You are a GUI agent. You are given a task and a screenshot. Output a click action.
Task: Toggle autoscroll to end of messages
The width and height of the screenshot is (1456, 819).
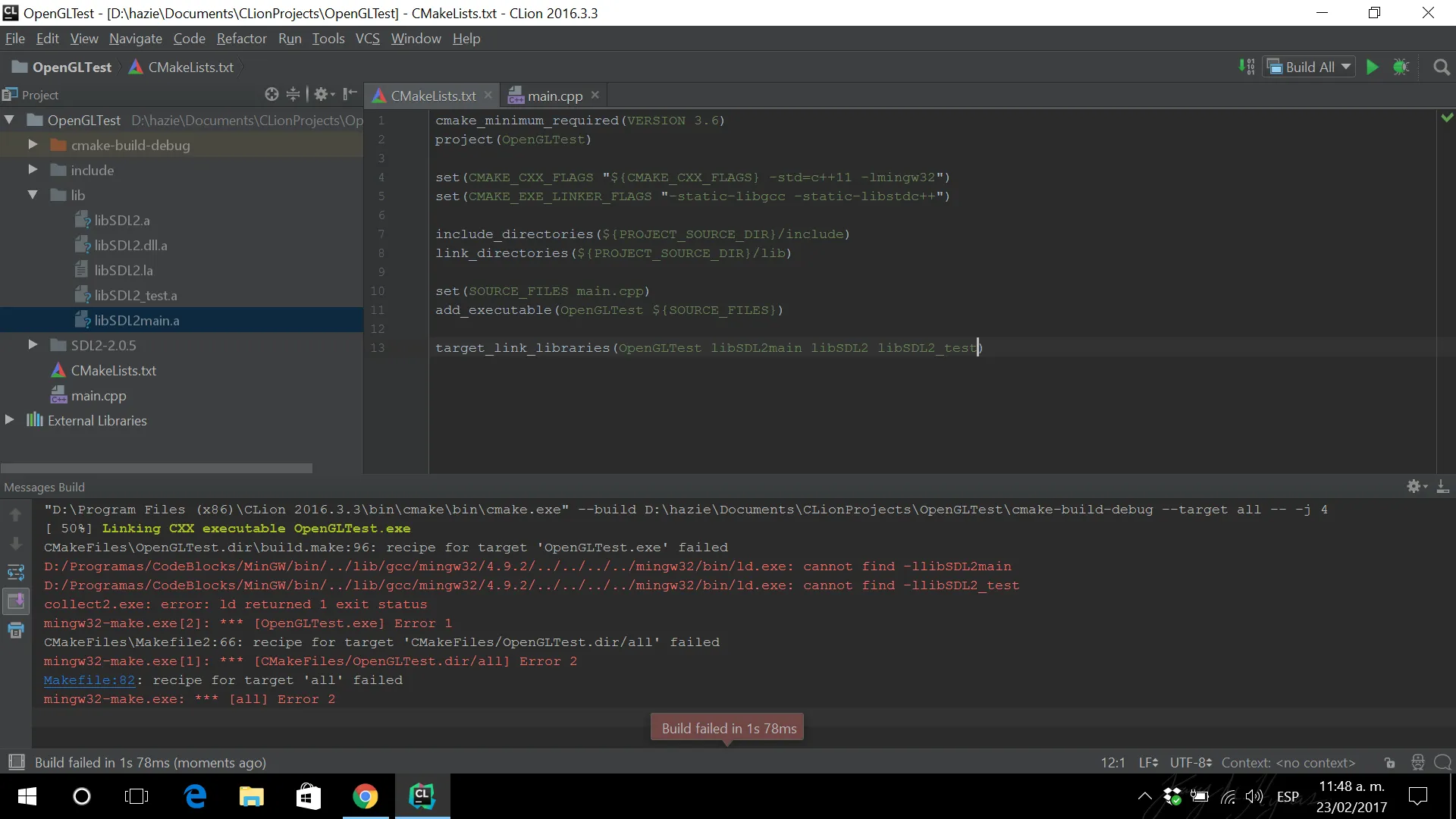(16, 601)
